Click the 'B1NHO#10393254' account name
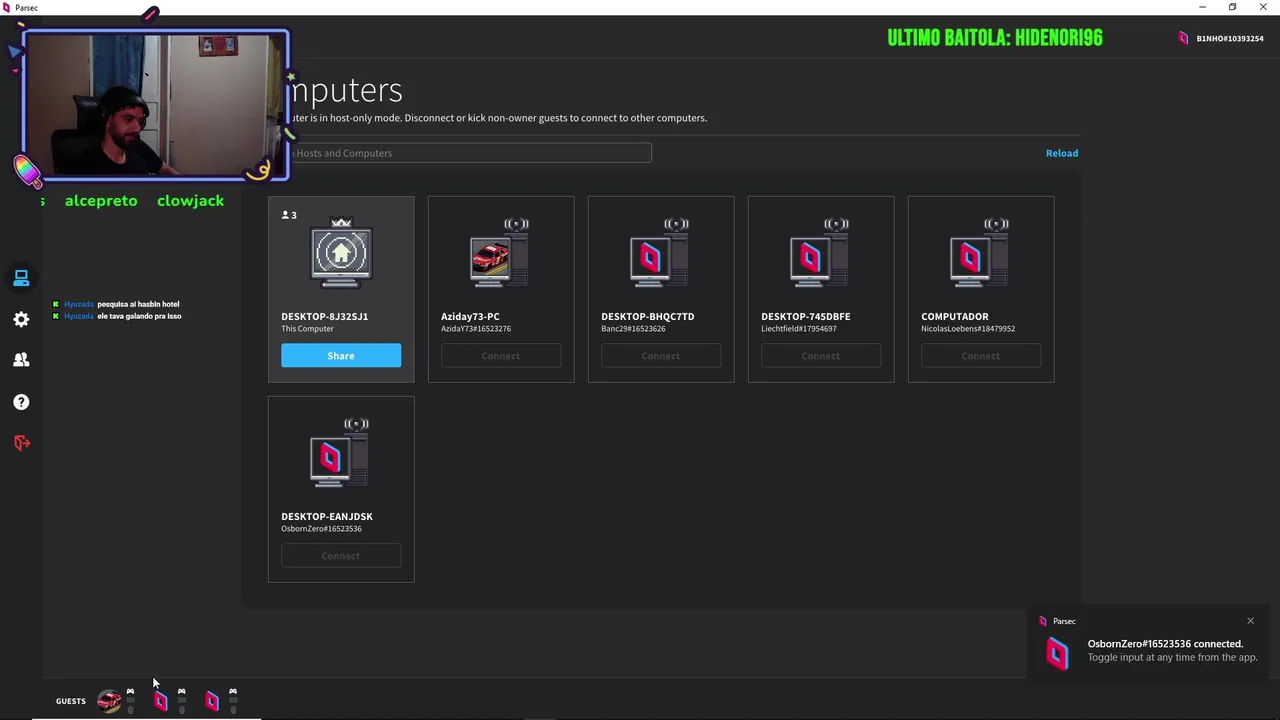The image size is (1280, 720). pyautogui.click(x=1230, y=39)
